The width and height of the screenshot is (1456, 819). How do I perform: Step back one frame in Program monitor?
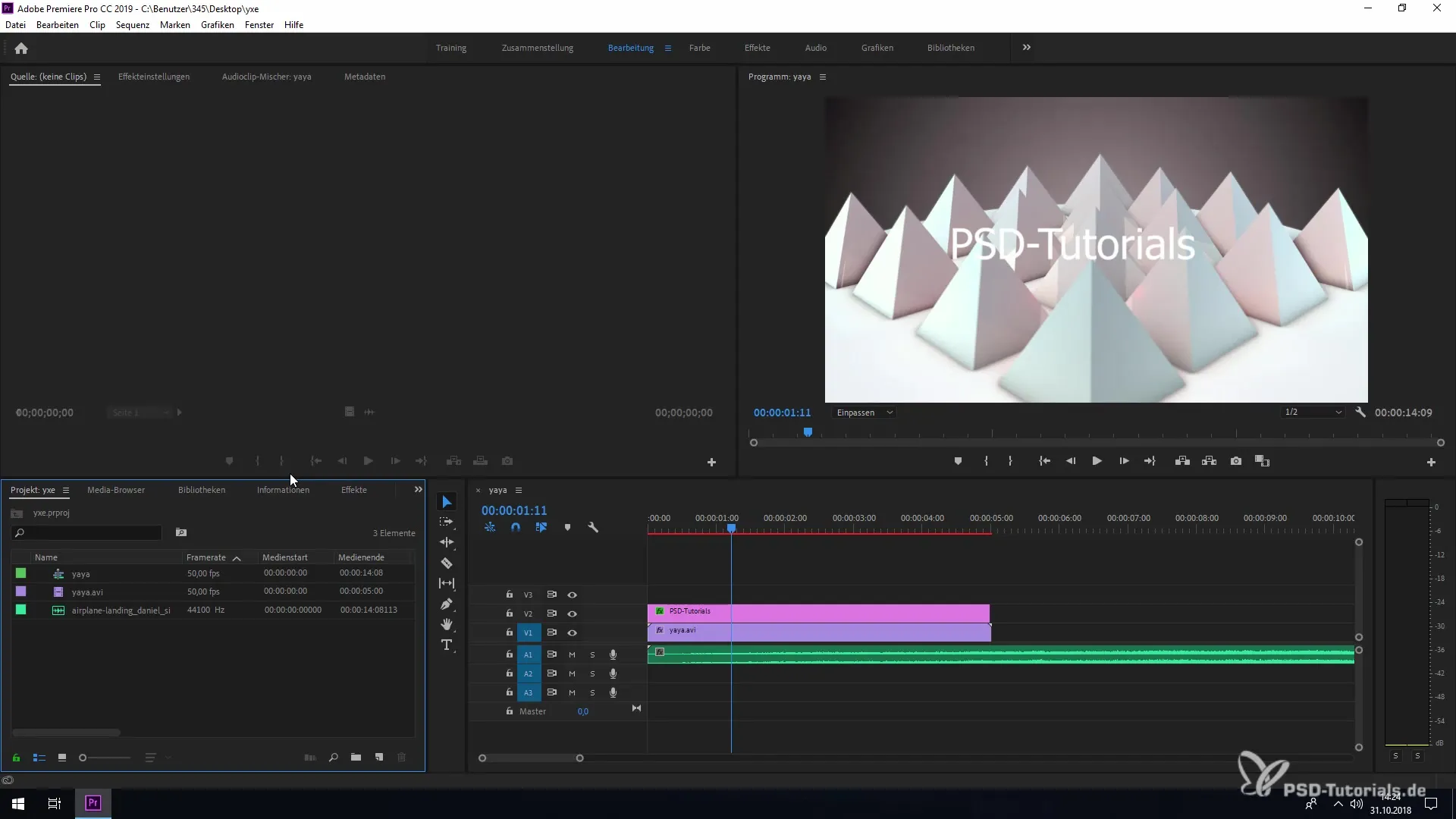(x=1071, y=461)
